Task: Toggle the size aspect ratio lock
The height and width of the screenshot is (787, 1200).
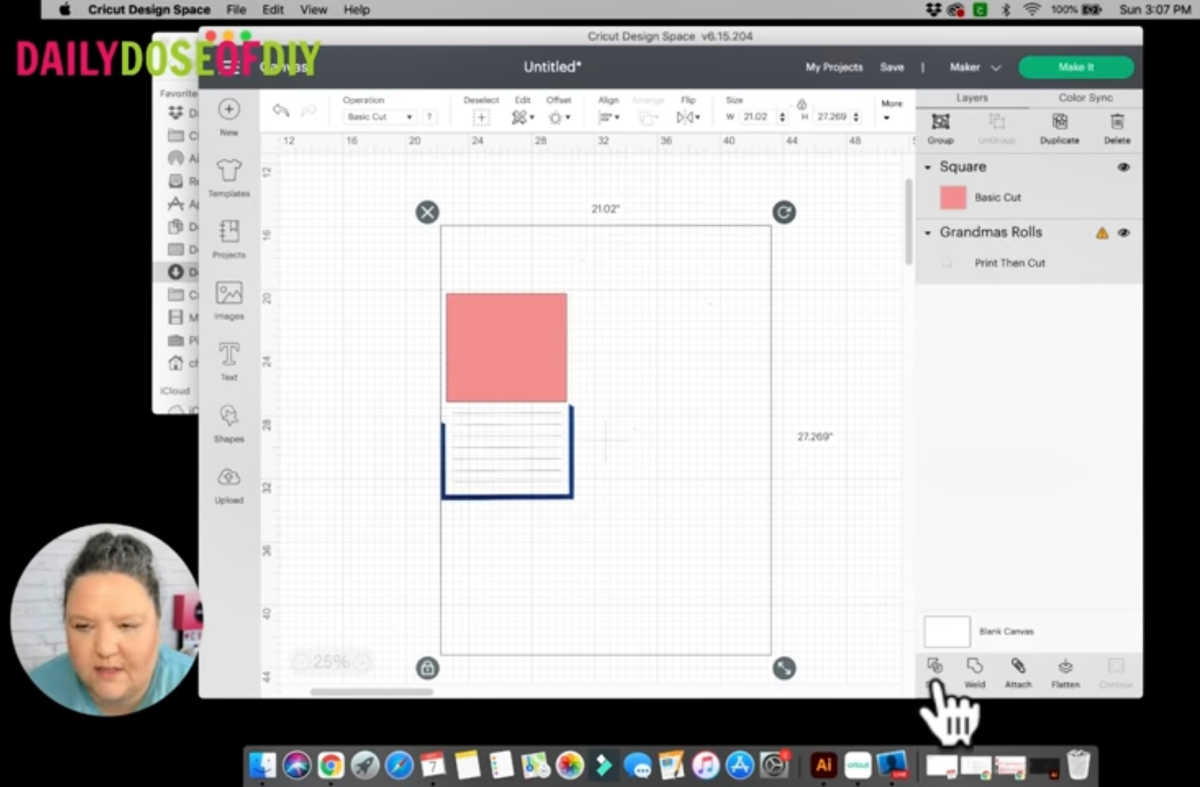Action: point(801,104)
